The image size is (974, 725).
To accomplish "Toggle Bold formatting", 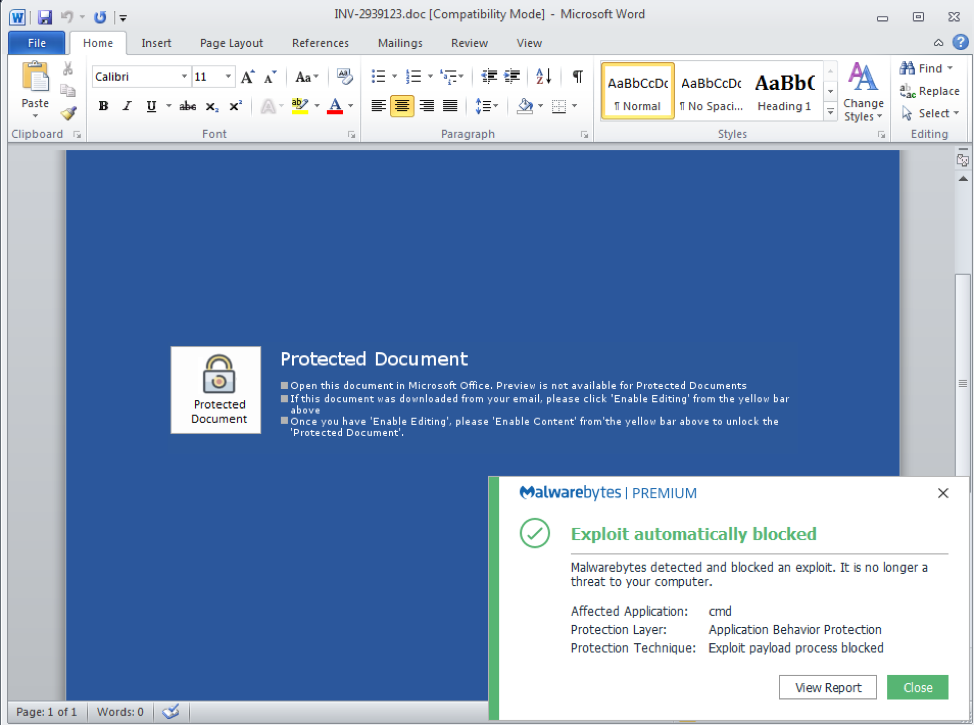I will tap(103, 106).
